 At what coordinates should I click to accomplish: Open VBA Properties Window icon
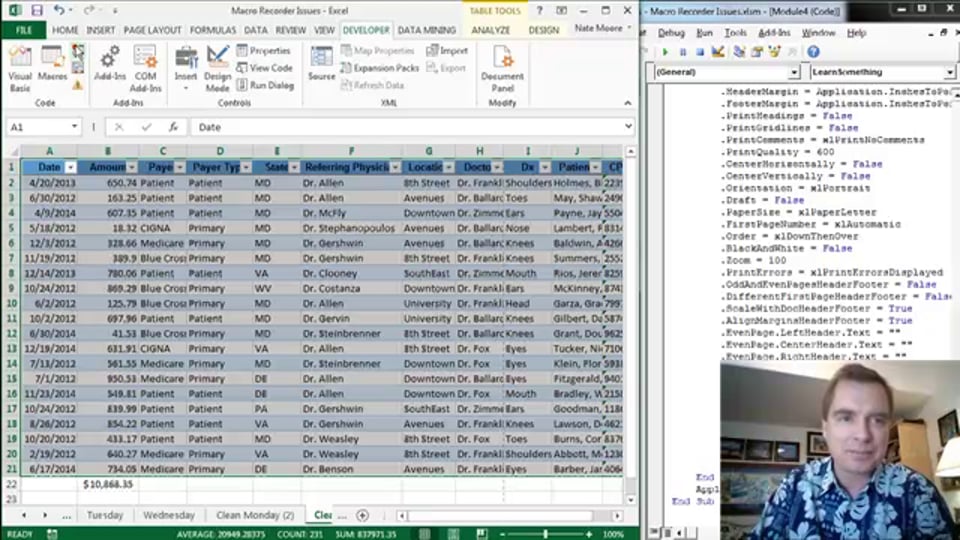tap(757, 52)
